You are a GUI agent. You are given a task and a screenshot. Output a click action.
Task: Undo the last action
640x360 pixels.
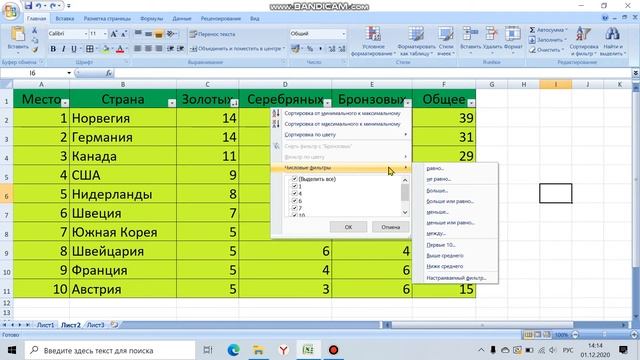point(39,6)
